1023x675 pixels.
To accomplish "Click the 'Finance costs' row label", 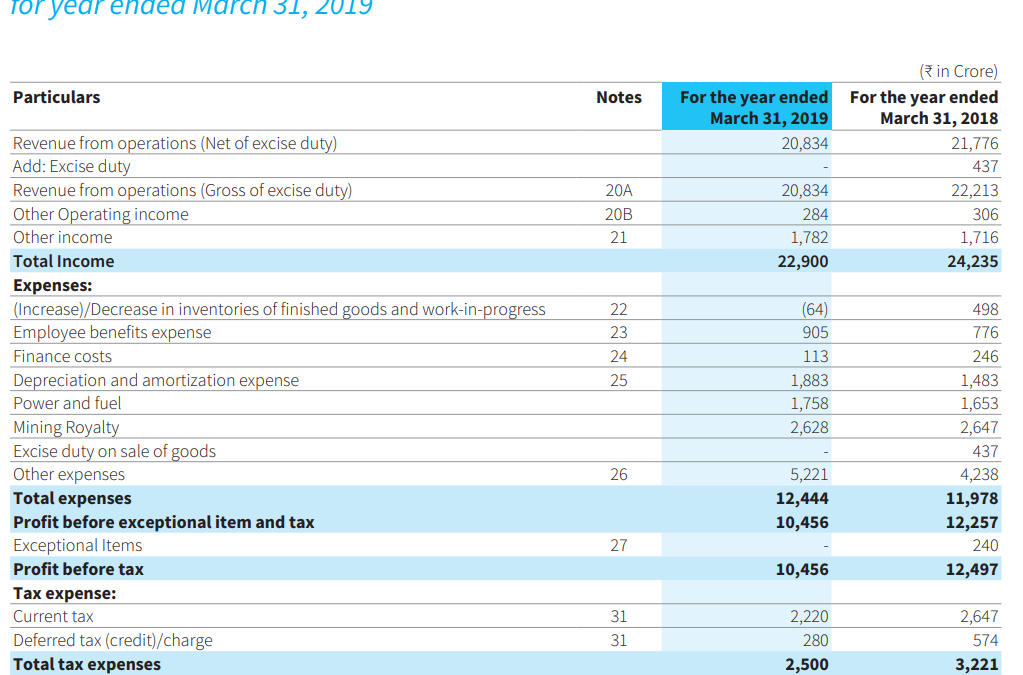I will coord(63,356).
